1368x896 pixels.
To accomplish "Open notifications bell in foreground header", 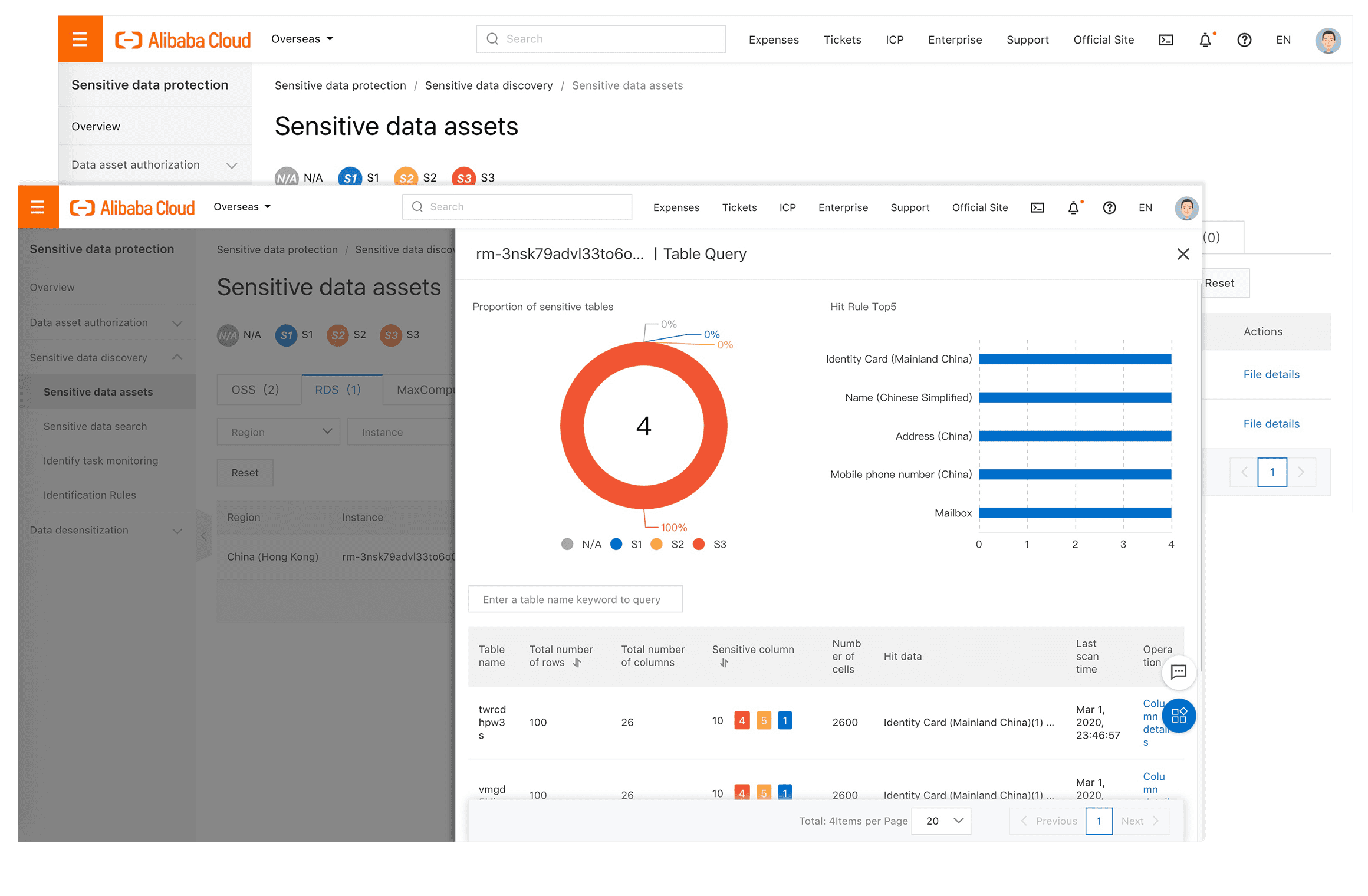I will (1073, 207).
